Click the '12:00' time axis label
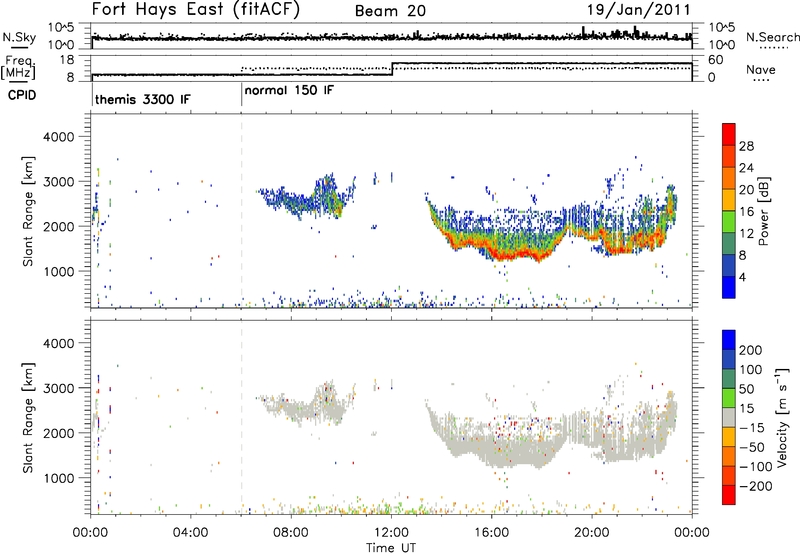The height and width of the screenshot is (554, 800). click(391, 533)
